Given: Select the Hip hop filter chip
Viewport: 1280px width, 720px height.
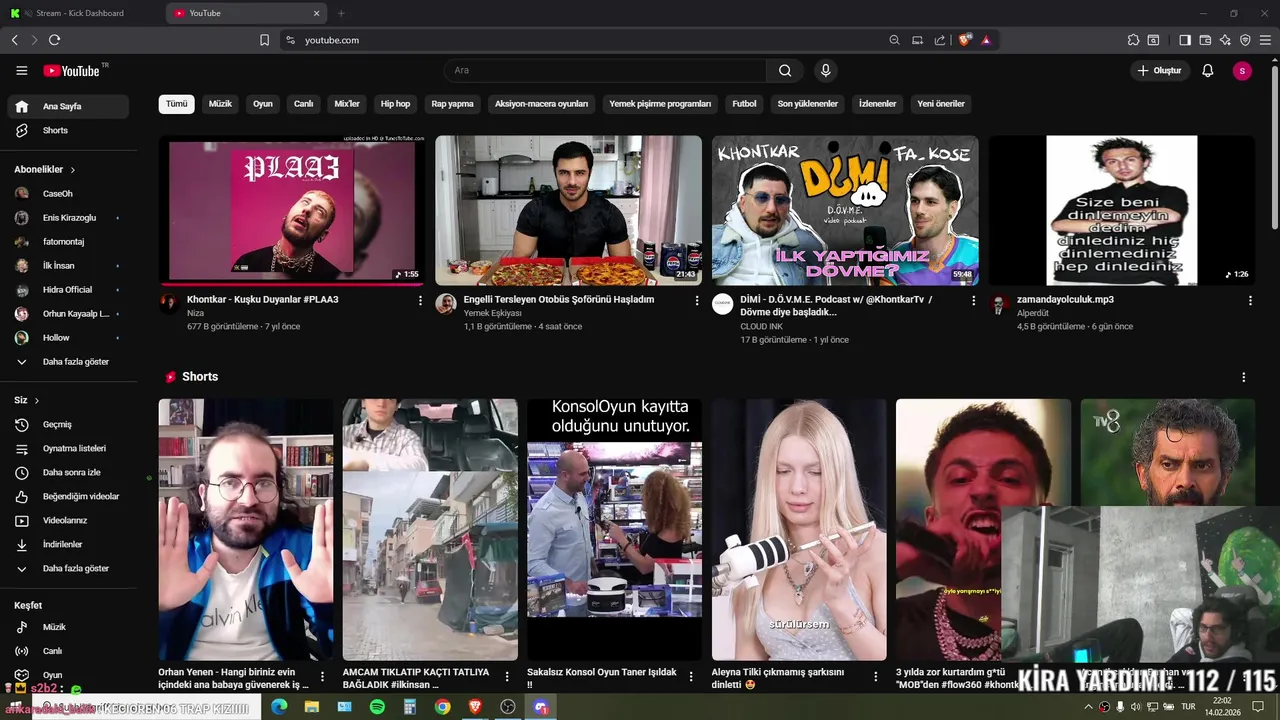Looking at the screenshot, I should [x=395, y=104].
